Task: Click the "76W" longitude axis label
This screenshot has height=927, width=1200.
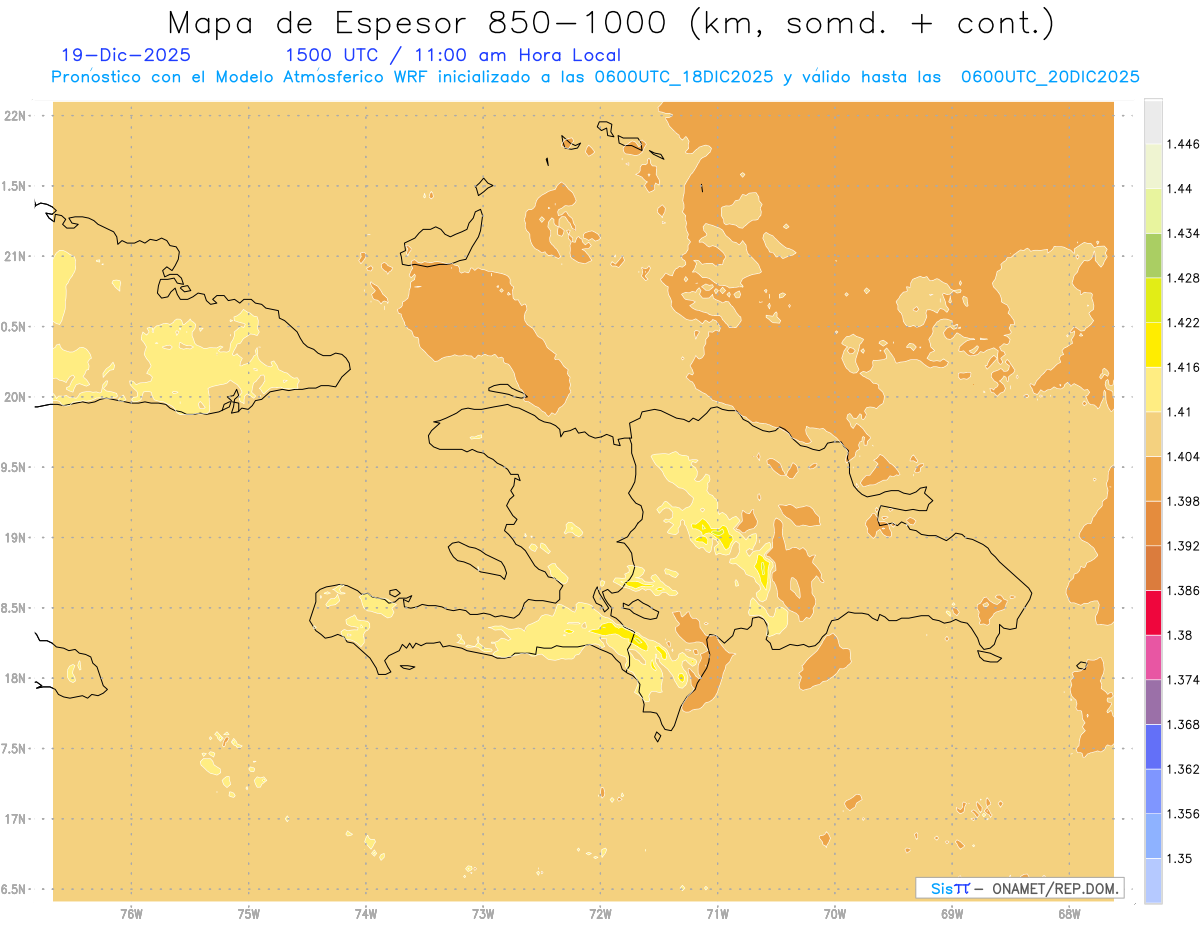Action: point(131,913)
